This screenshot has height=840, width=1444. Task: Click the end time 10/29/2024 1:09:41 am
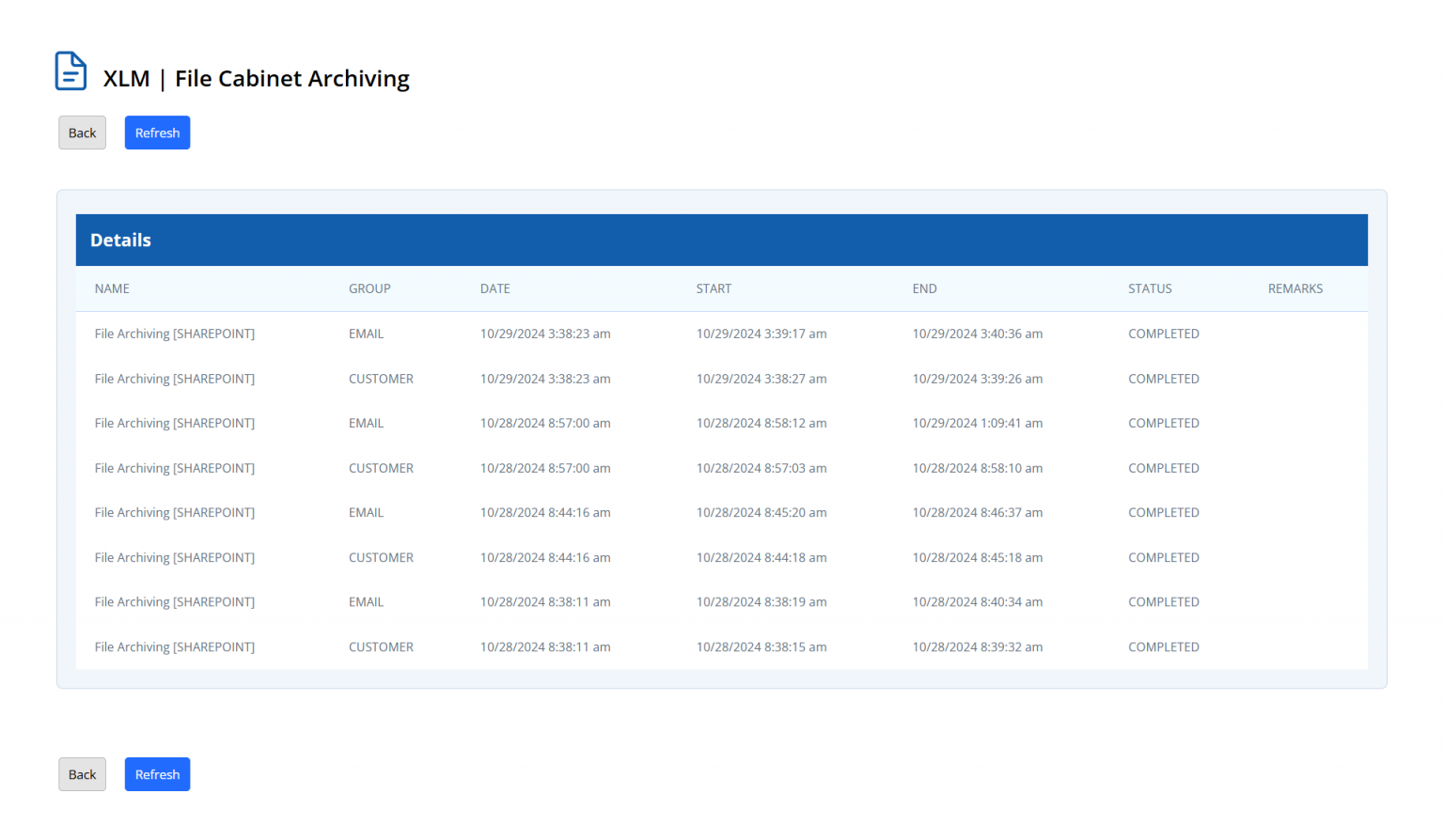[977, 424]
